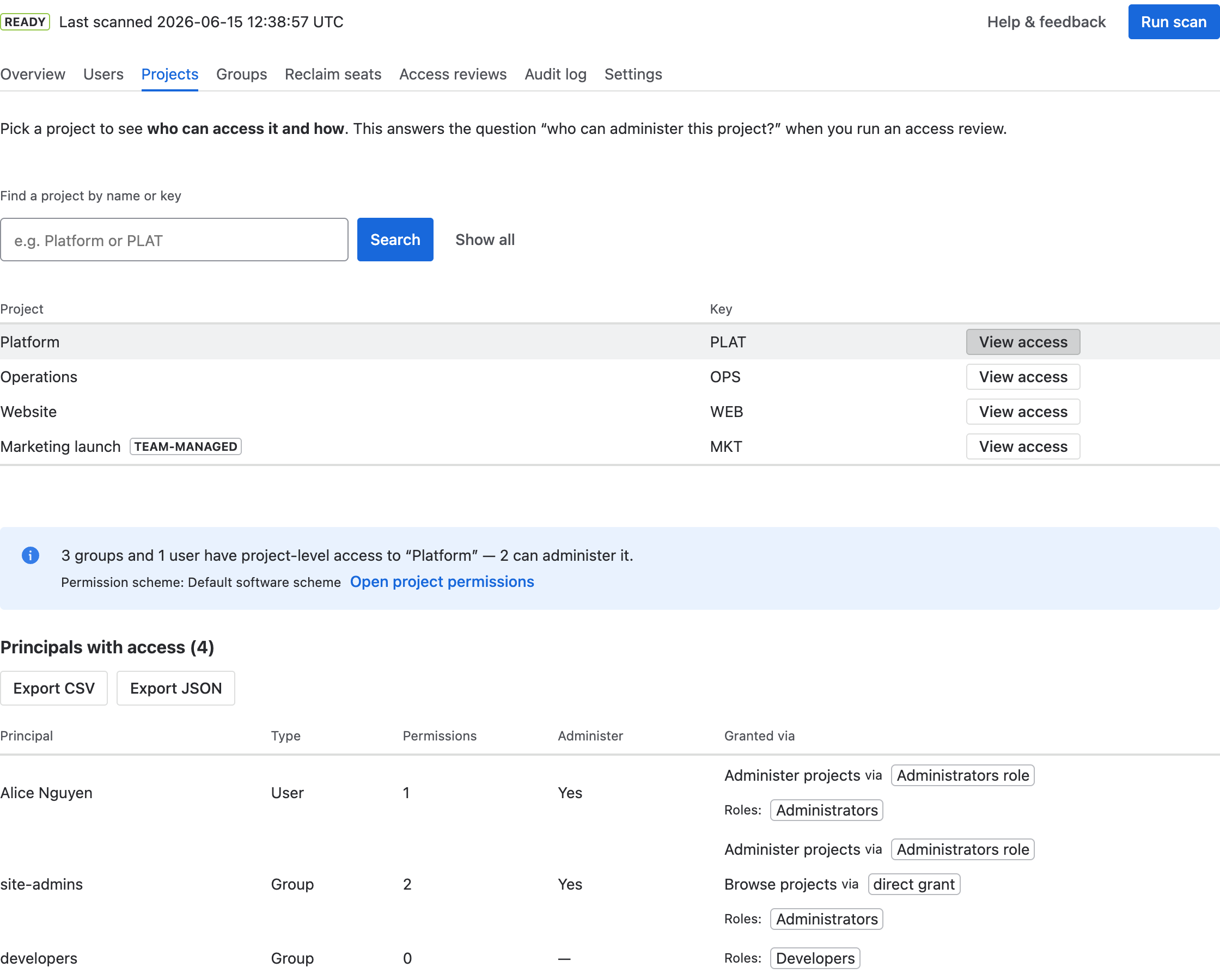Select the Projects tab
1220x980 pixels.
tap(170, 74)
